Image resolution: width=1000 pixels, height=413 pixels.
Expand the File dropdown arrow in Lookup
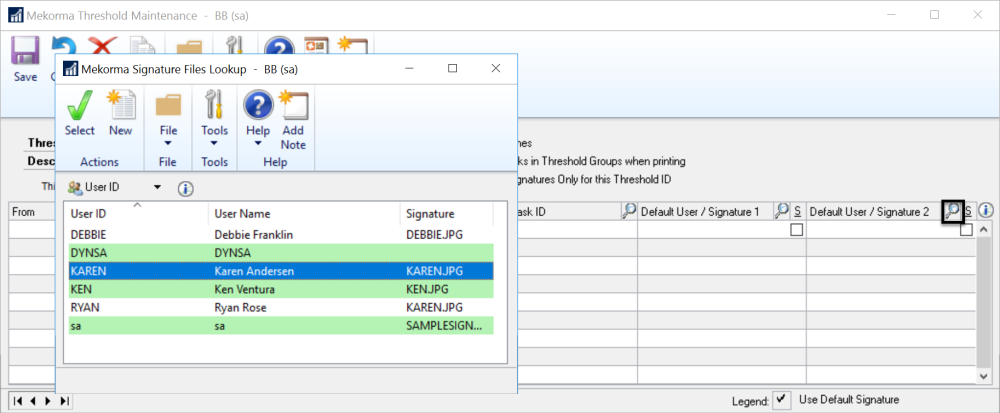(168, 143)
